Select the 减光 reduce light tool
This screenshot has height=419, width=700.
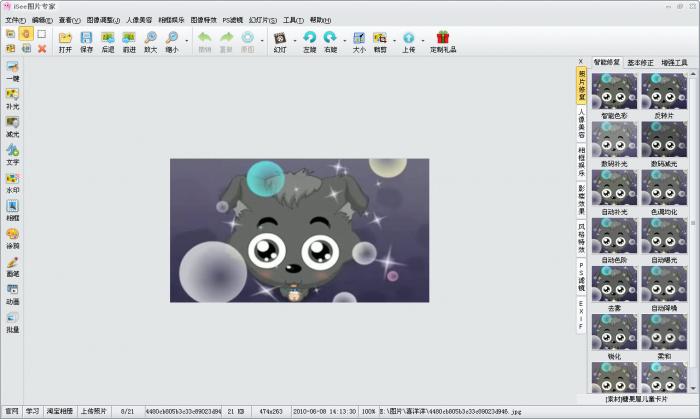12,127
